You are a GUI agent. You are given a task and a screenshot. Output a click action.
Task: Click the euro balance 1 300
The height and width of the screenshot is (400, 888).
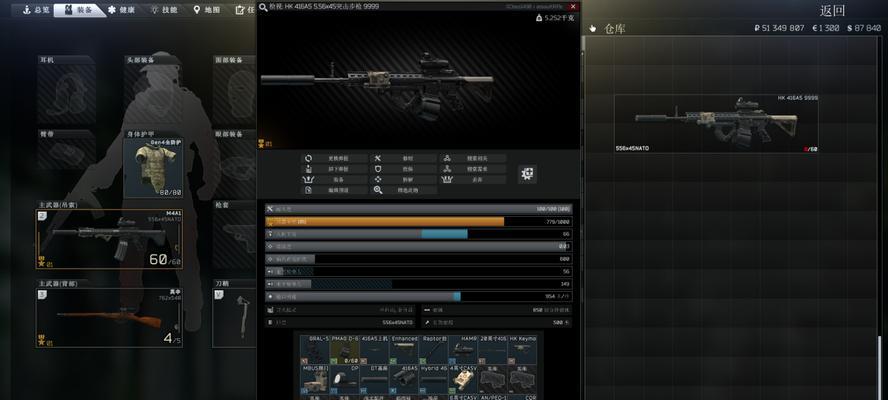coord(826,28)
